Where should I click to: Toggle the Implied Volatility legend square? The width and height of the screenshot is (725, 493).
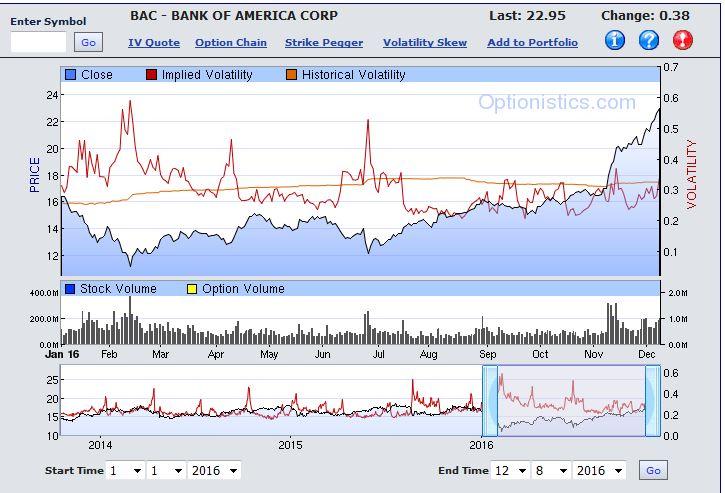[152, 75]
